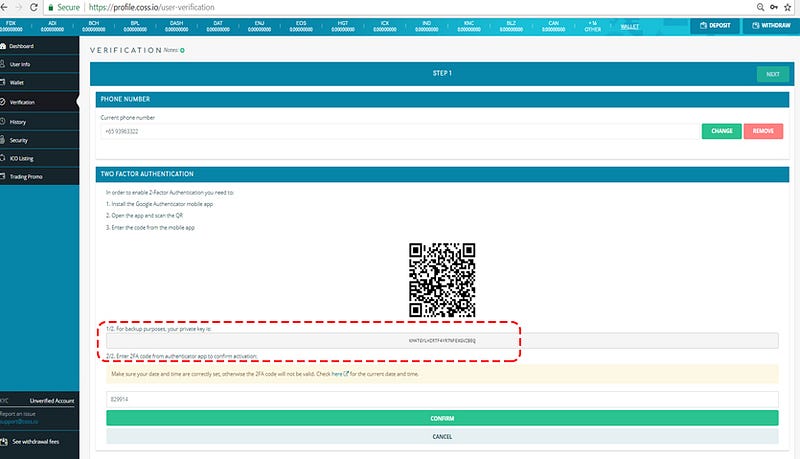The image size is (800, 459).
Task: Click the current phone number field
Action: point(400,132)
